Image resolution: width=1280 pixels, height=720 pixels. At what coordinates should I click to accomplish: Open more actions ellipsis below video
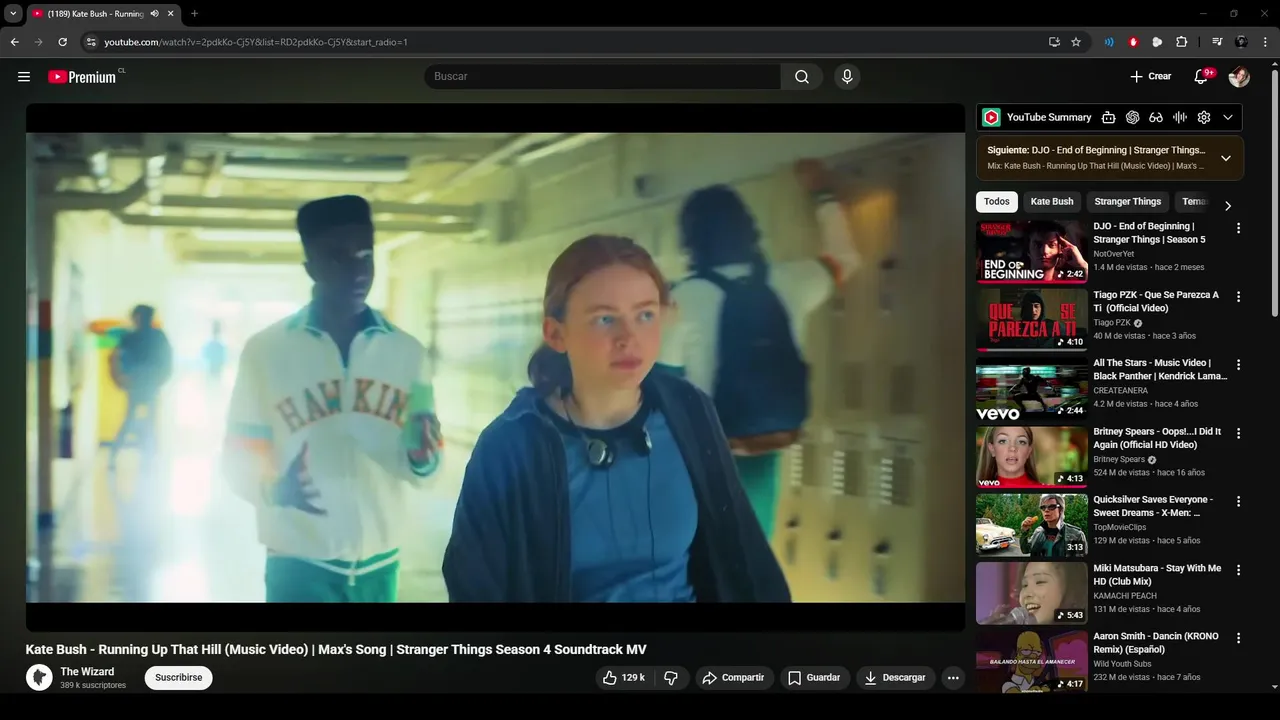point(953,678)
